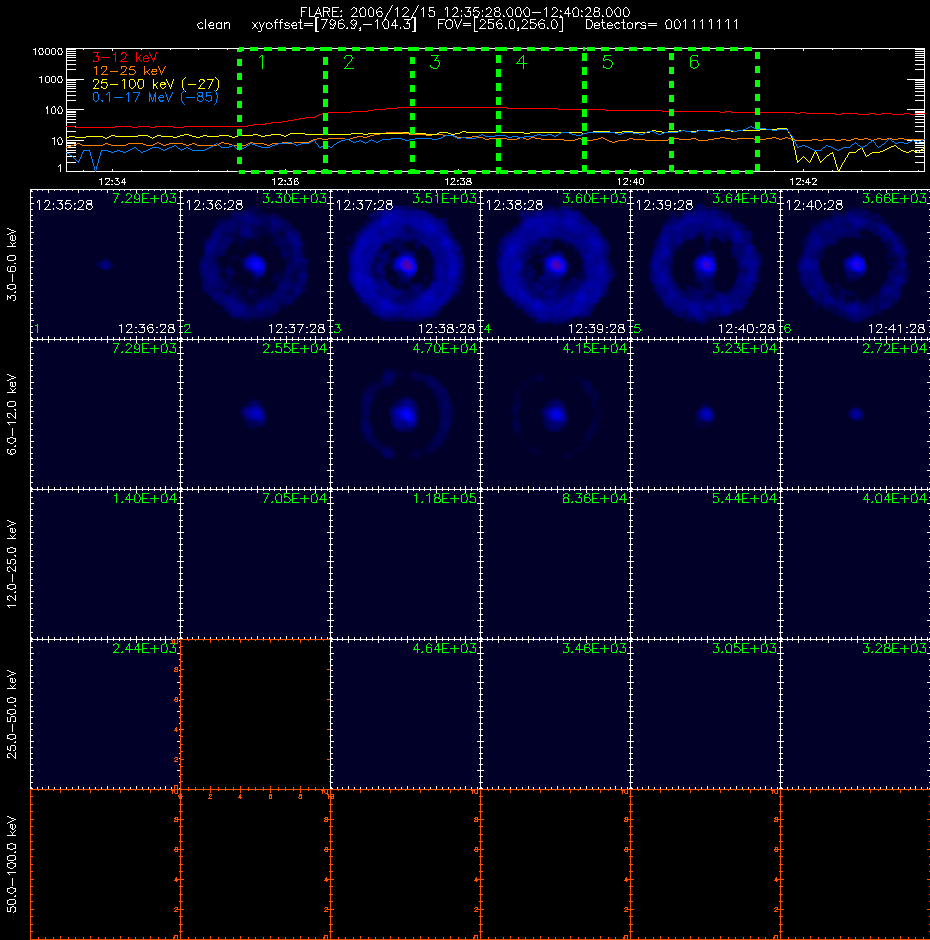Open the 3.0-6.0 keV ring image labeled 3.30E+03
Image resolution: width=930 pixels, height=940 pixels.
(255, 264)
